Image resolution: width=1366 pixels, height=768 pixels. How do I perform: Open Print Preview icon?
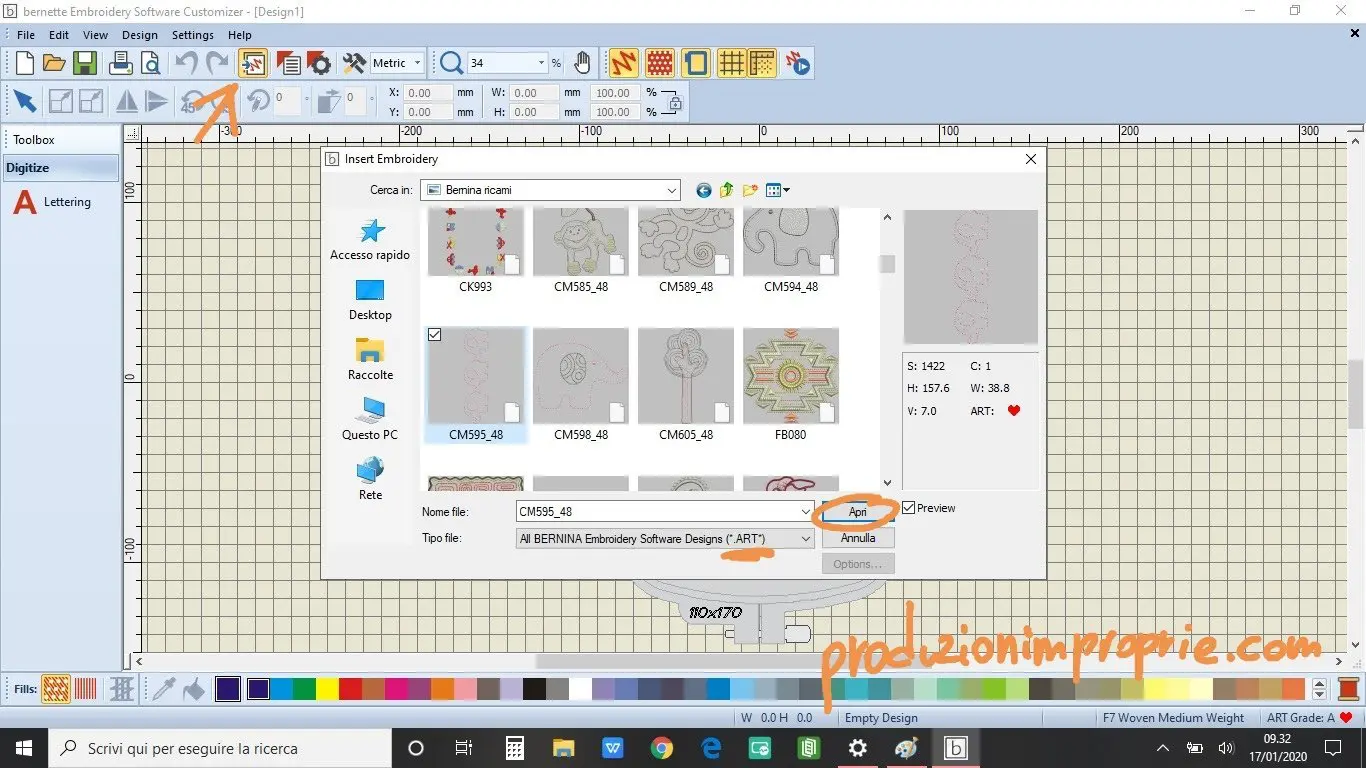tap(151, 63)
